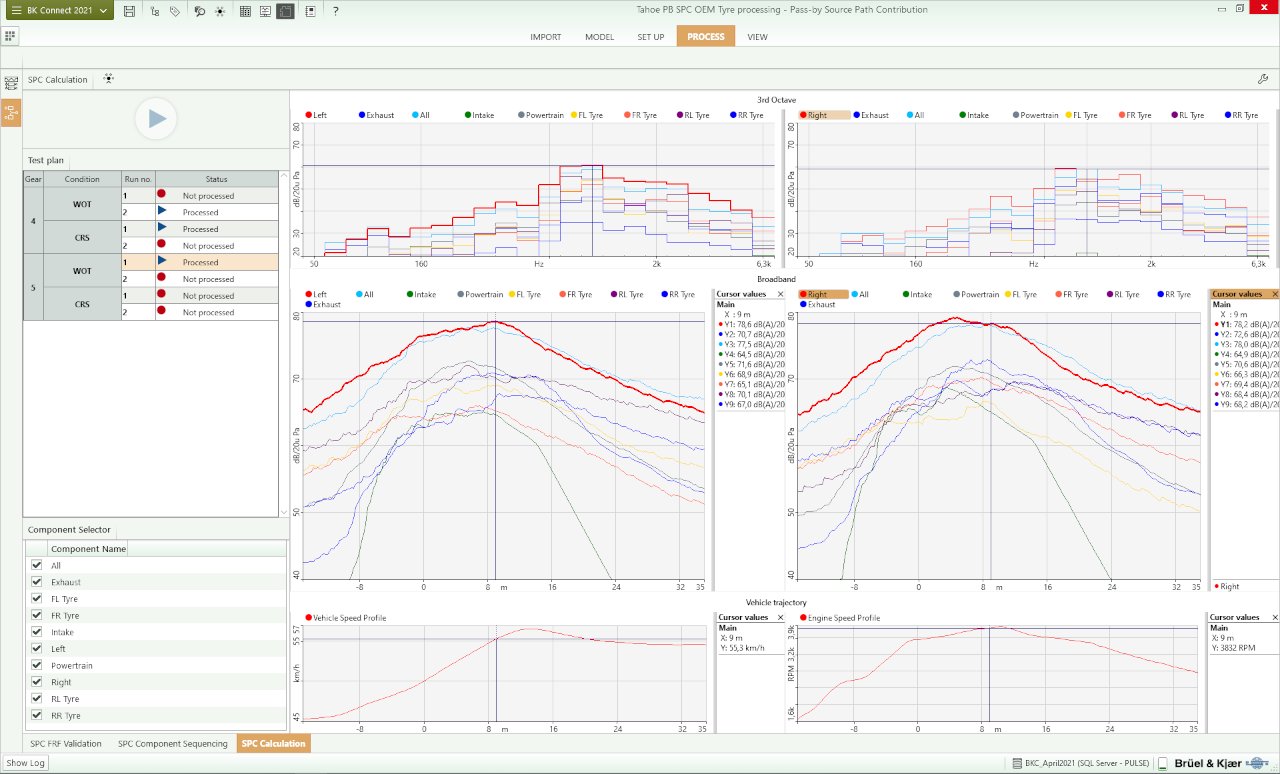1280x774 pixels.
Task: Close the left Broadband cursor values panel
Action: pos(781,294)
